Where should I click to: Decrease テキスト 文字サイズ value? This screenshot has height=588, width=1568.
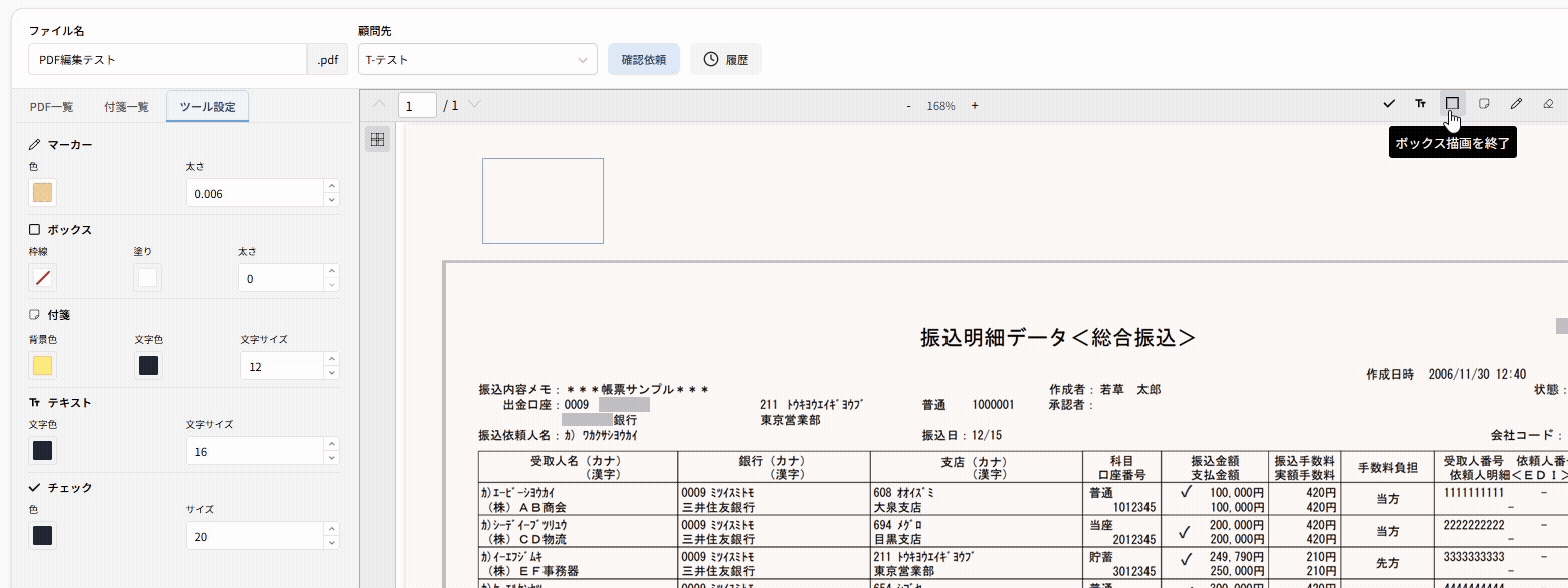pyautogui.click(x=332, y=458)
